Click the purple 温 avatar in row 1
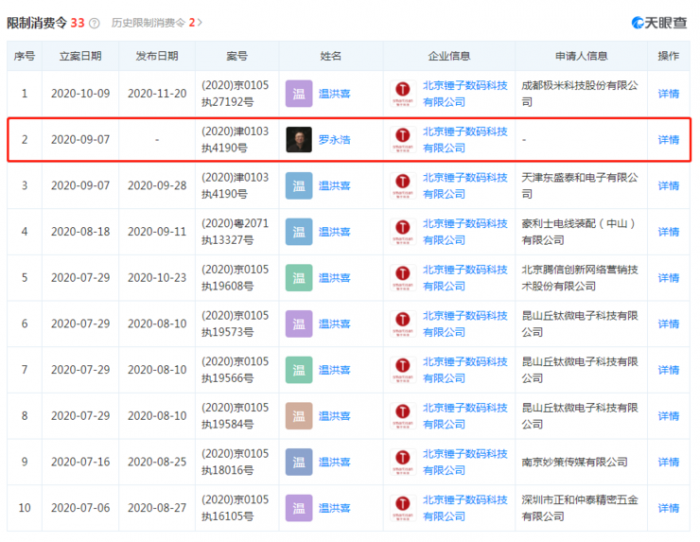 coord(298,94)
